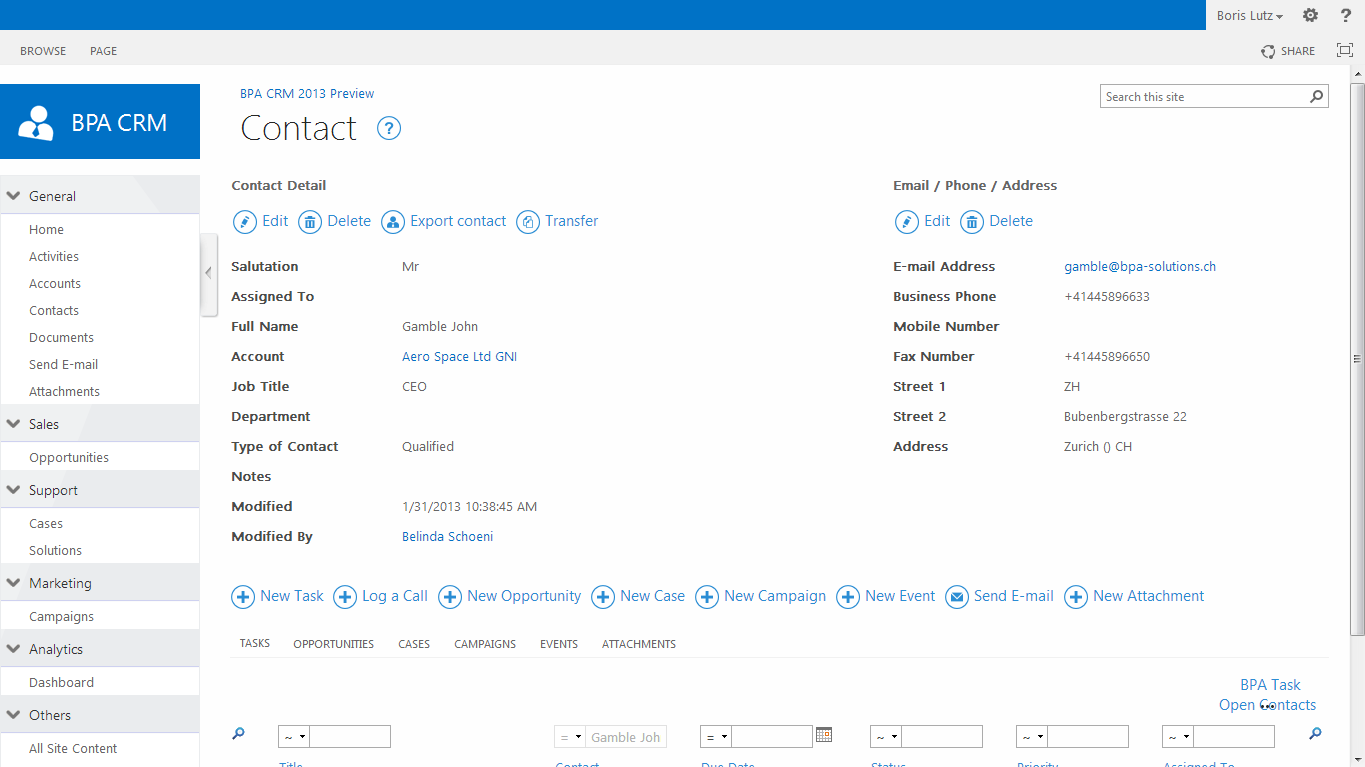1365x767 pixels.
Task: Click the Transfer icon
Action: tap(528, 222)
